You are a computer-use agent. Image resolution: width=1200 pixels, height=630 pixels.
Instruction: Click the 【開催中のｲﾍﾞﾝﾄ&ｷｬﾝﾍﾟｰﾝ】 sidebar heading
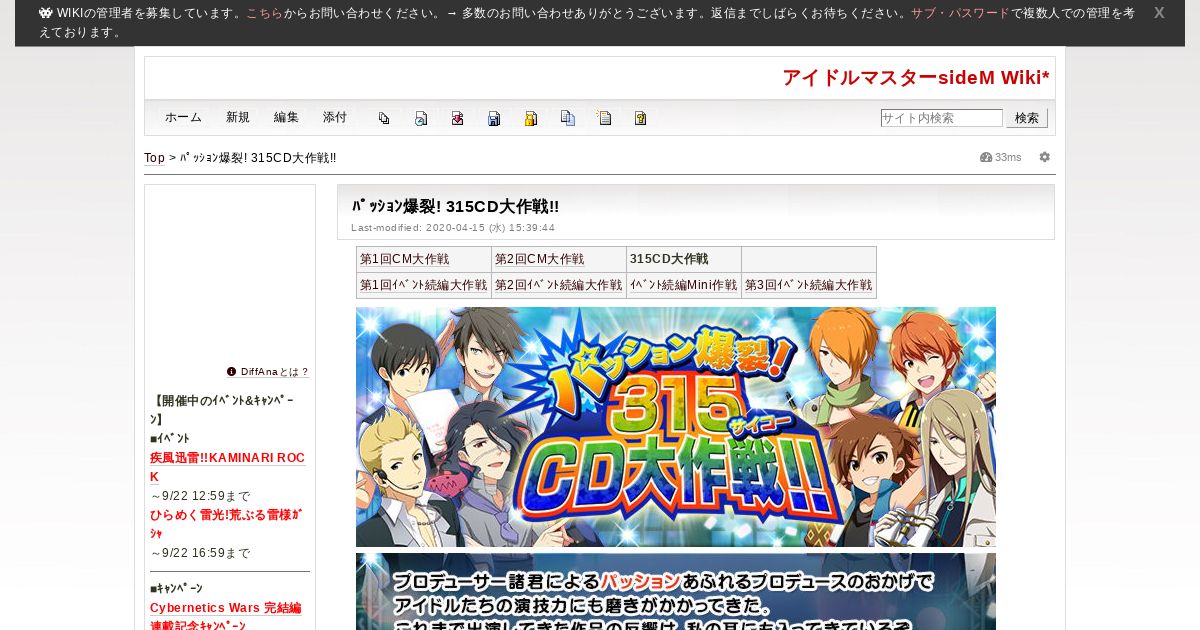click(222, 410)
